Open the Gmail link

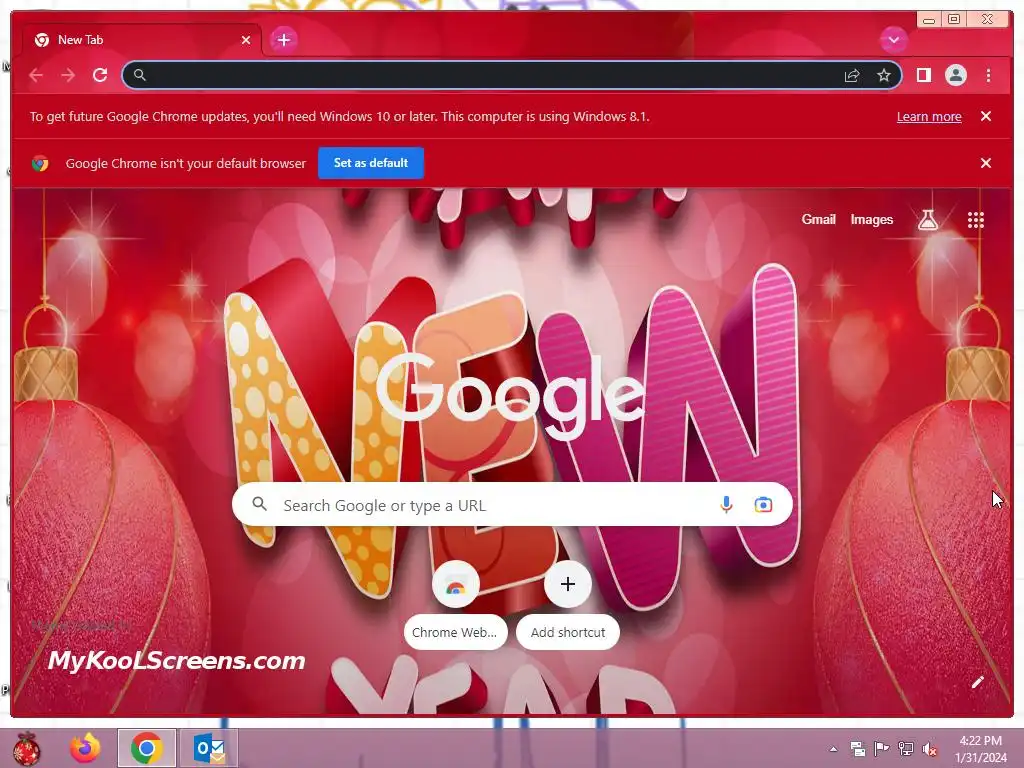[818, 219]
